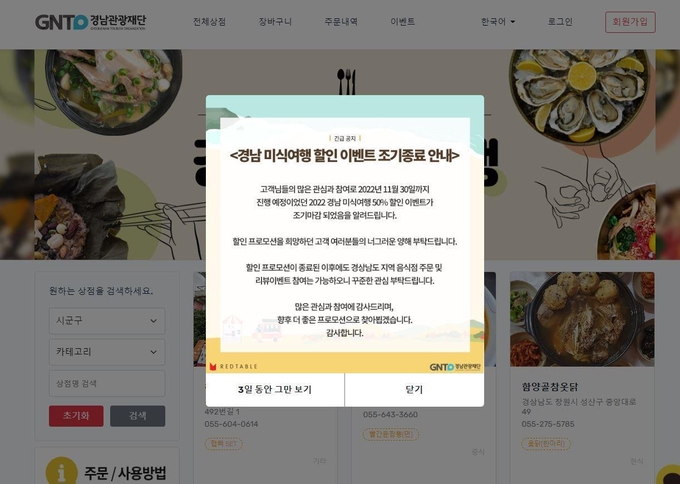Open the 한국어 language dropdown
The width and height of the screenshot is (680, 484).
coord(498,22)
